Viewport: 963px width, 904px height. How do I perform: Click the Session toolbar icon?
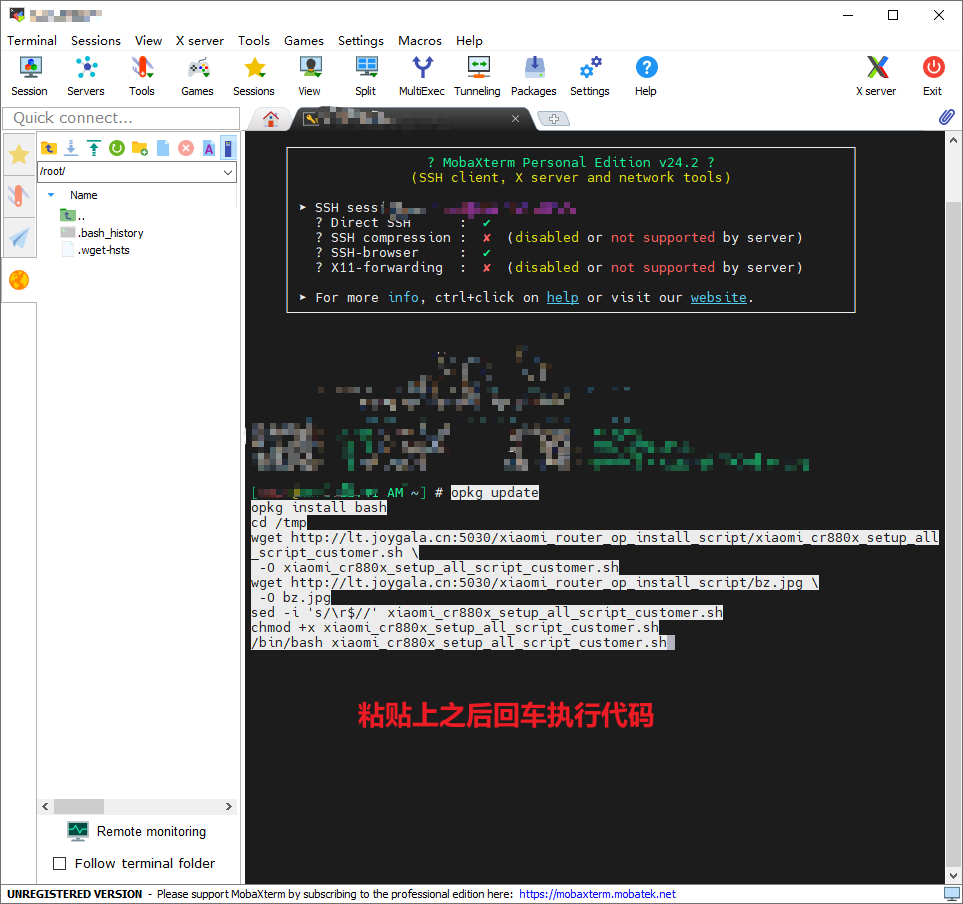click(30, 76)
